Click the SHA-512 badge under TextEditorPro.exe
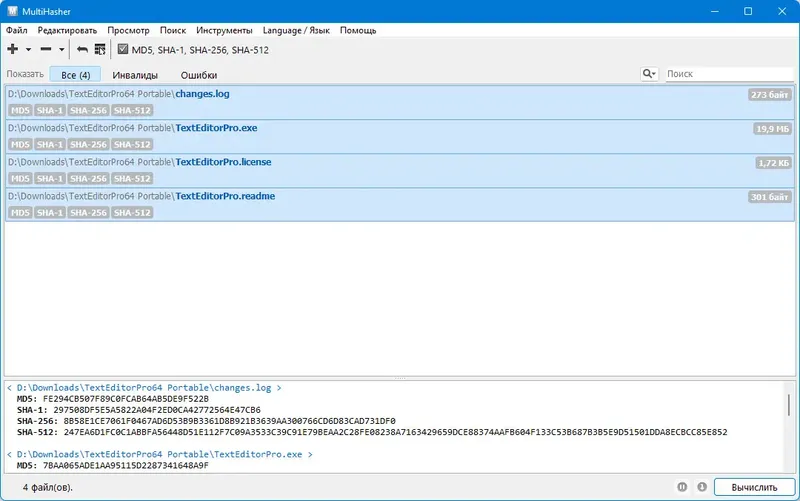Screen dimensions: 800x501 [132, 144]
